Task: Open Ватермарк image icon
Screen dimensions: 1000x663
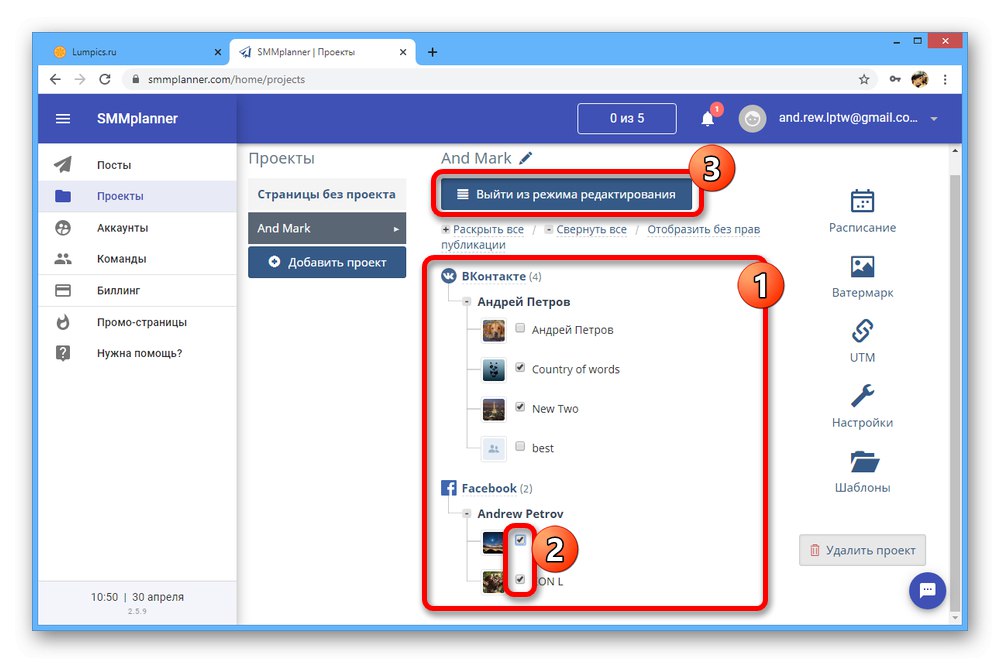Action: [x=862, y=266]
